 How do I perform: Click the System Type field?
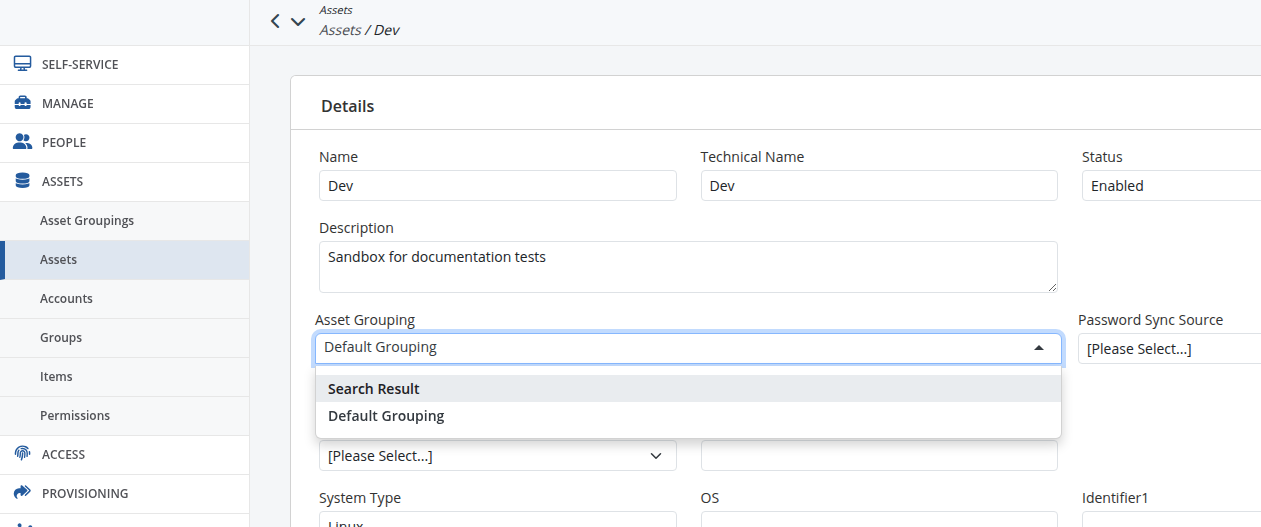(498, 519)
